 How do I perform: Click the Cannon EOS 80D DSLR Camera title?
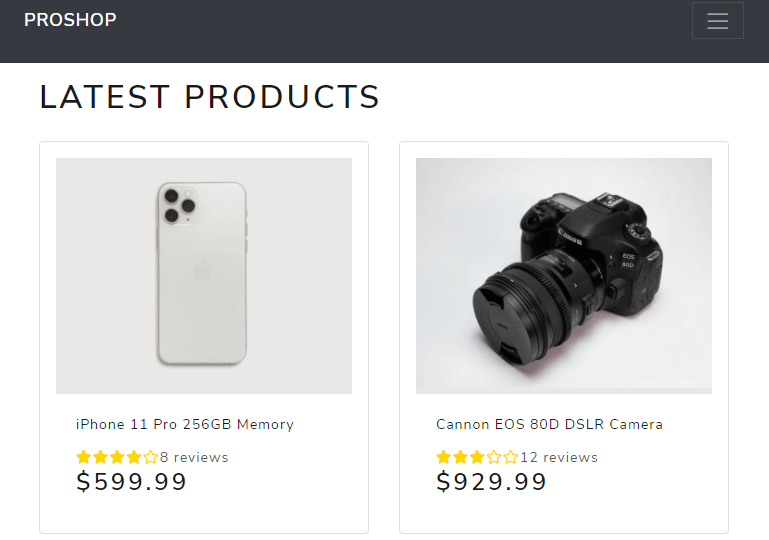click(x=549, y=424)
